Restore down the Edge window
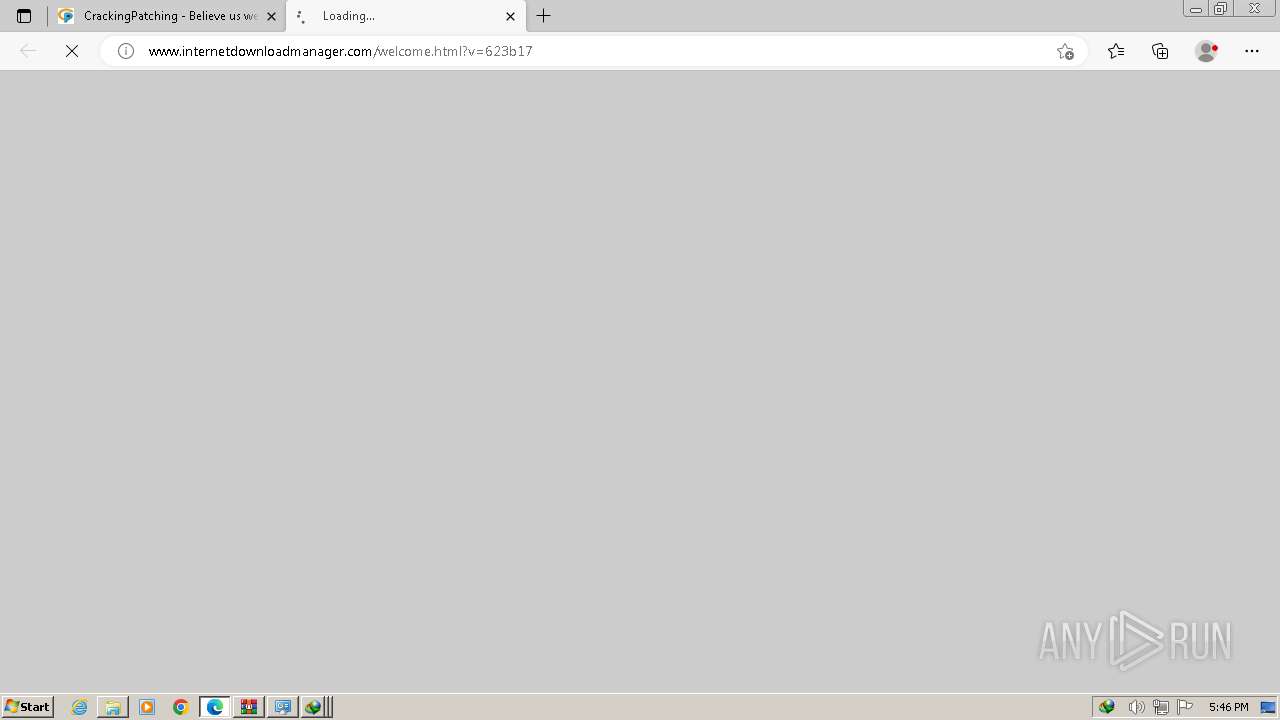This screenshot has width=1280, height=720. 1221,9
